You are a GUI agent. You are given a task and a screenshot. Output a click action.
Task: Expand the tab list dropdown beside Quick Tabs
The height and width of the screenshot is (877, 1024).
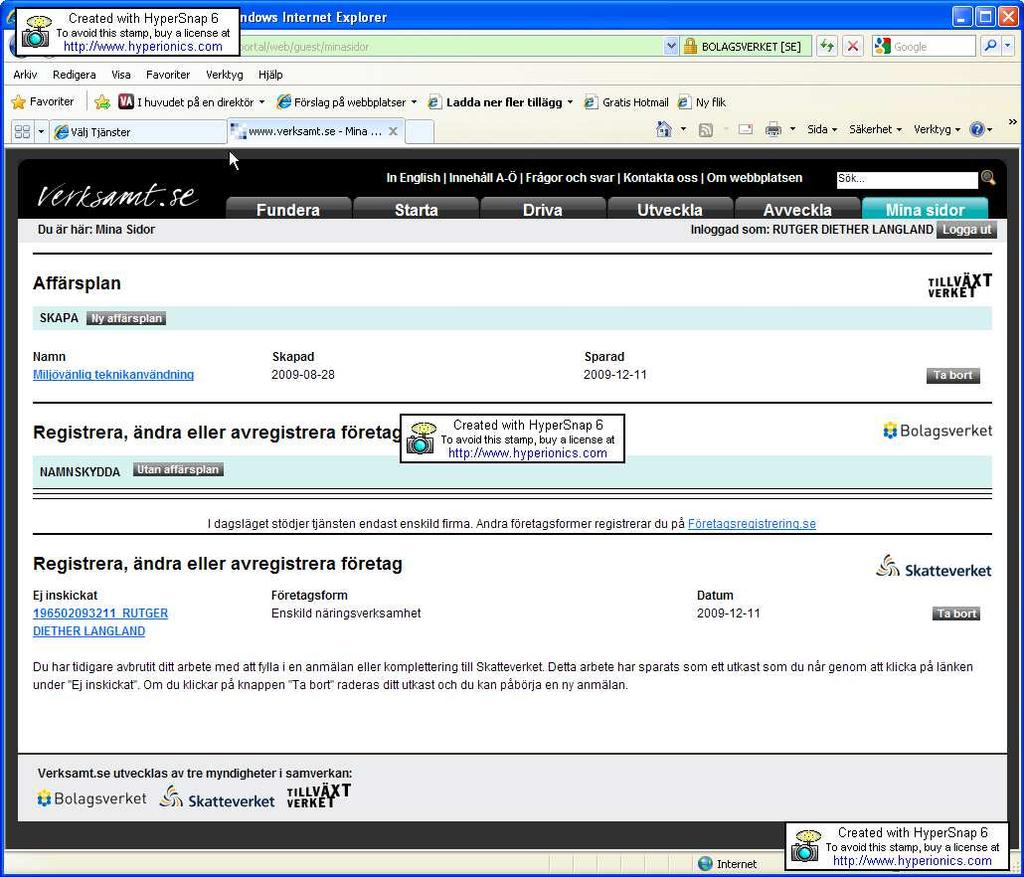(x=40, y=132)
